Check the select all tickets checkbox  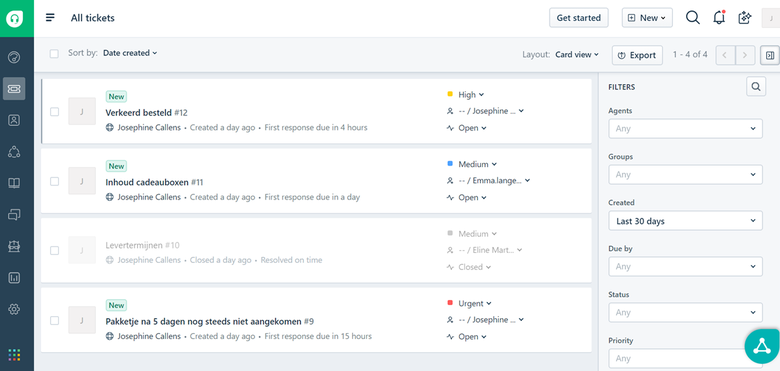point(54,53)
